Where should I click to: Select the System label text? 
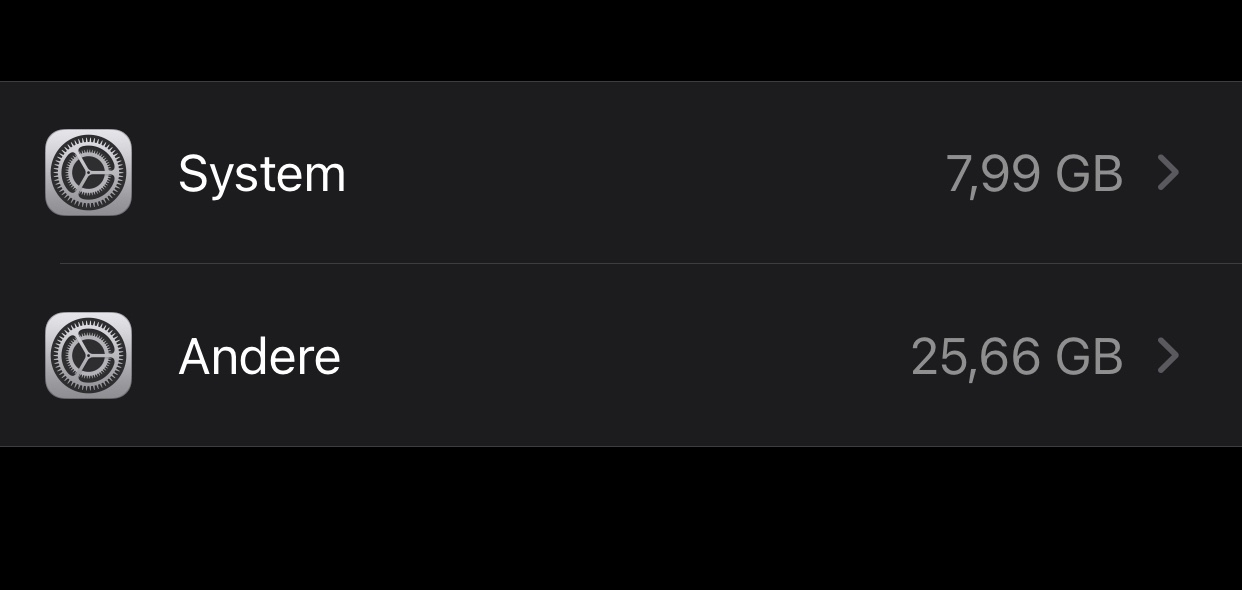pyautogui.click(x=262, y=175)
